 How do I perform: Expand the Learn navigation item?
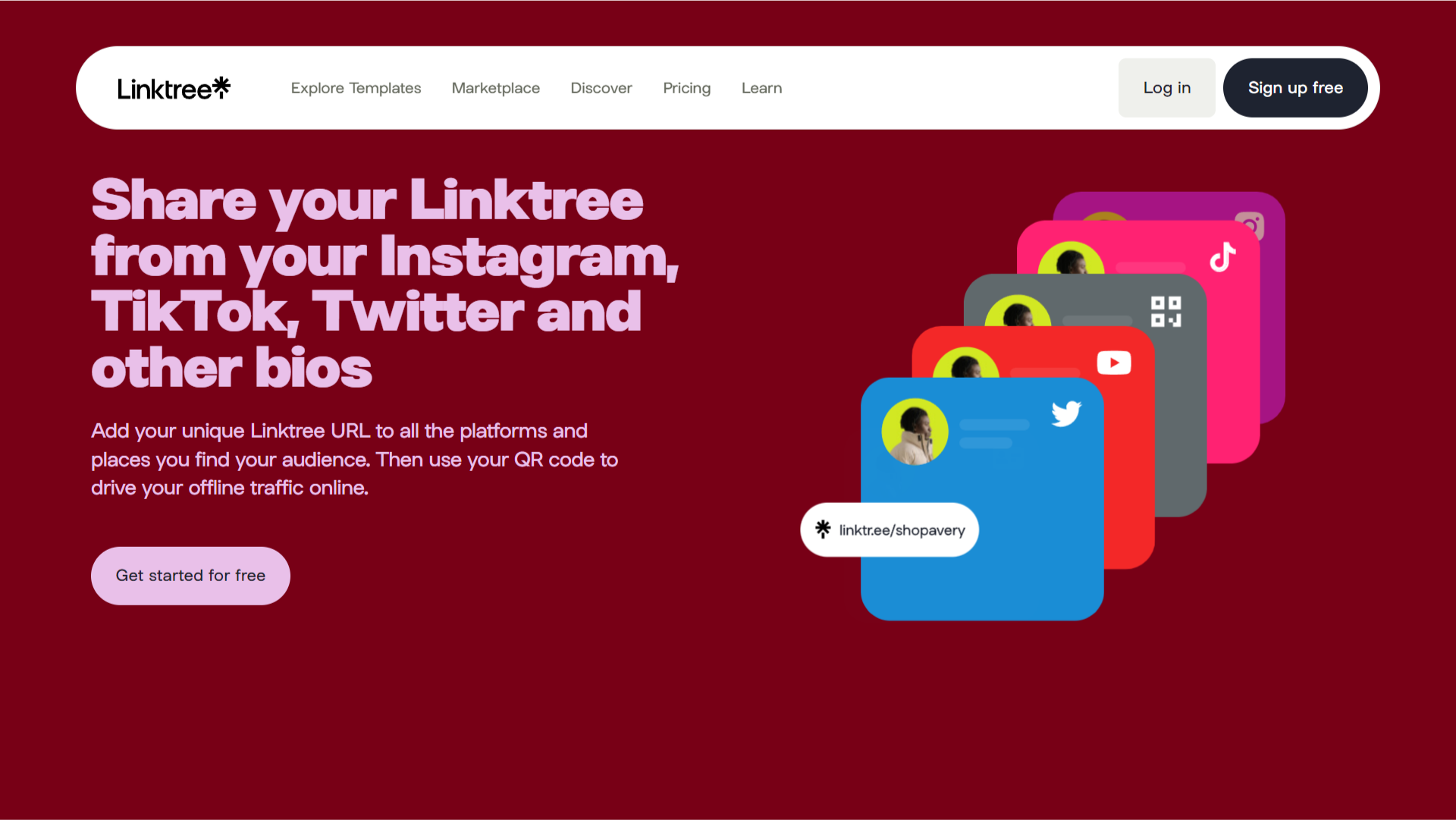pos(762,88)
